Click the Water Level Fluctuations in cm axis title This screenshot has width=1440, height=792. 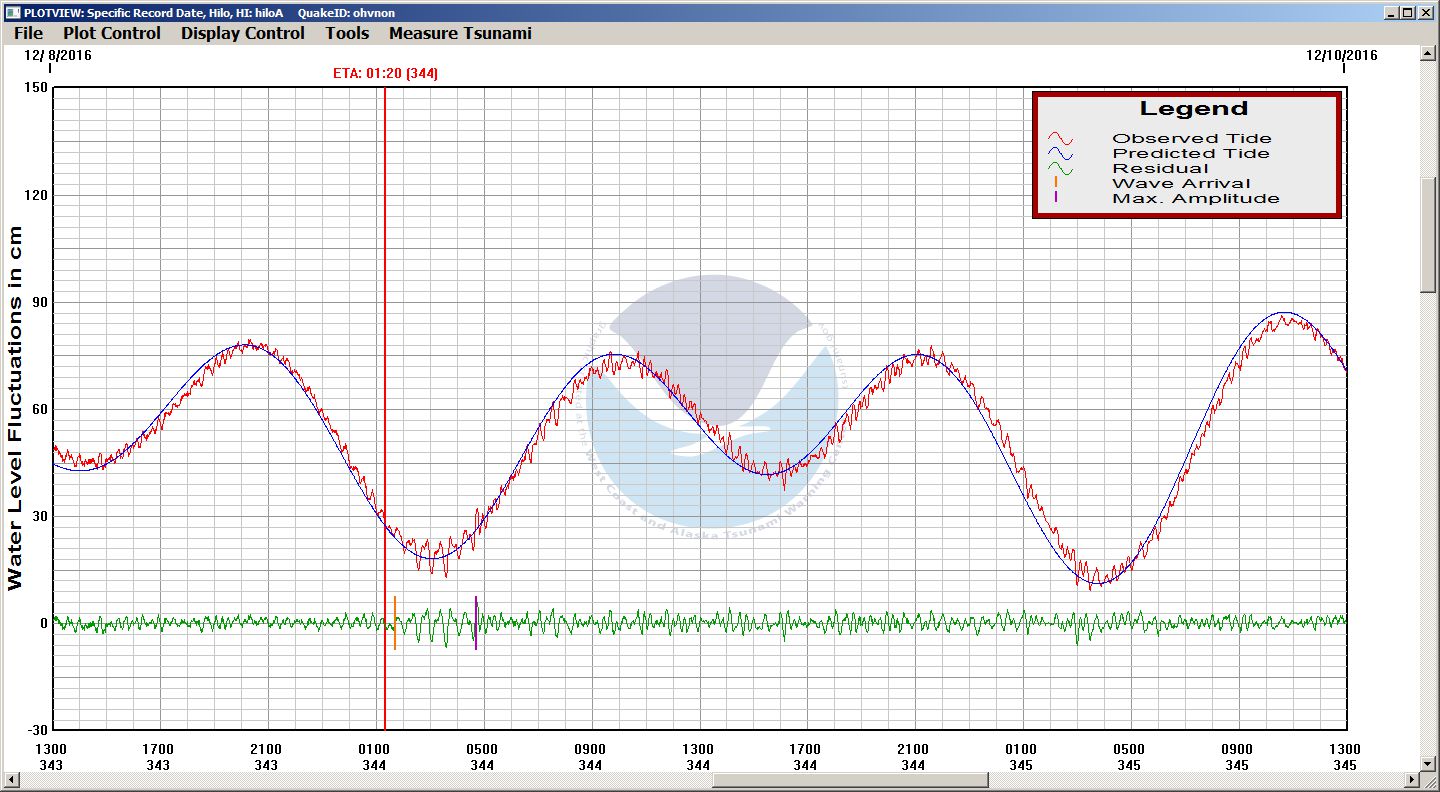point(14,408)
